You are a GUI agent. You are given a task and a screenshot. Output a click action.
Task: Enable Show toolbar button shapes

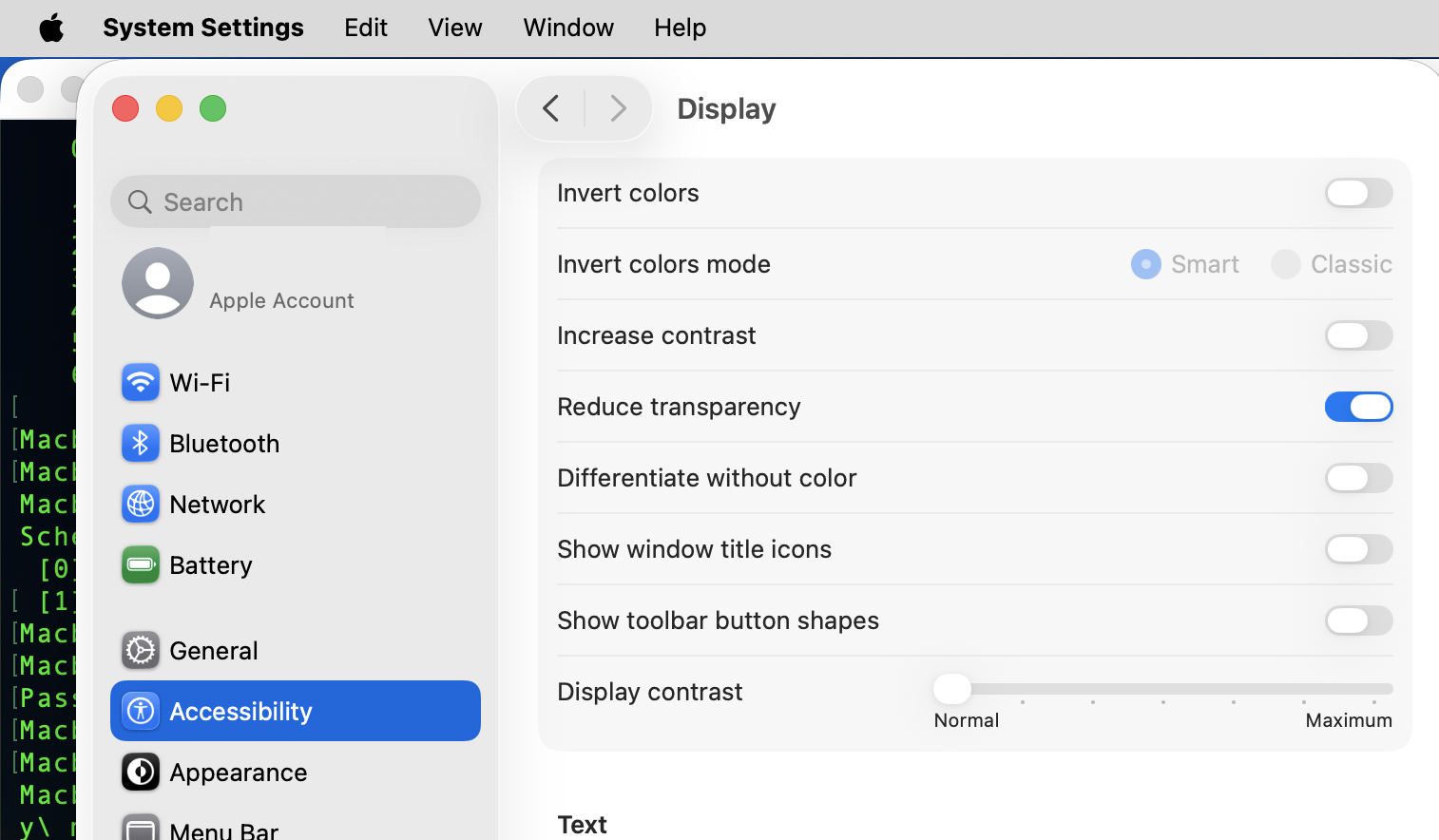[1358, 620]
